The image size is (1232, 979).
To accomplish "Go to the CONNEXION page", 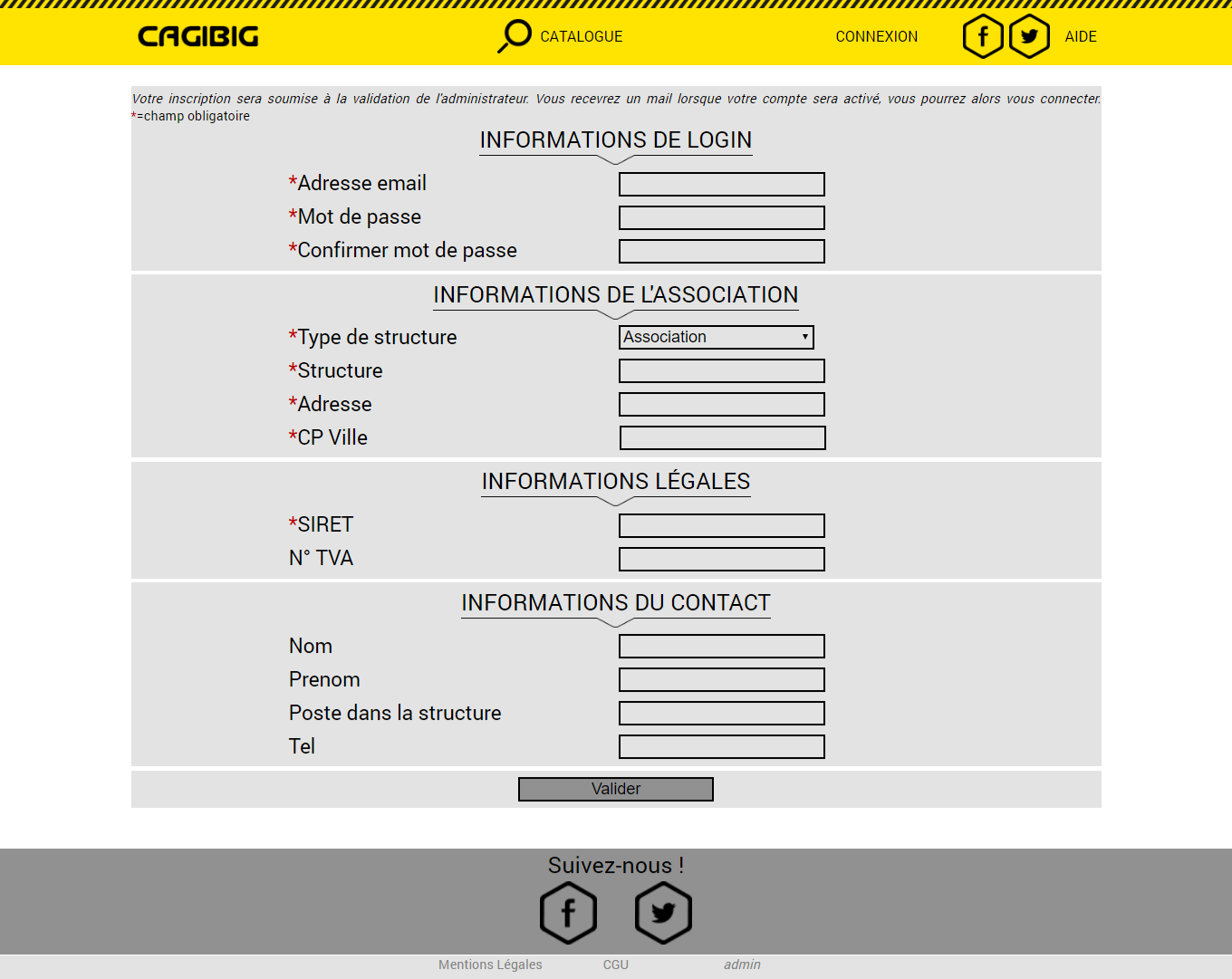I will pos(877,37).
